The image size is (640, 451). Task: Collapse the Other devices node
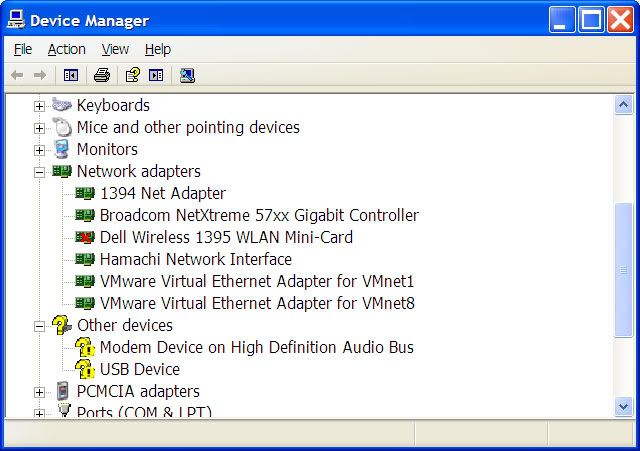pos(39,326)
